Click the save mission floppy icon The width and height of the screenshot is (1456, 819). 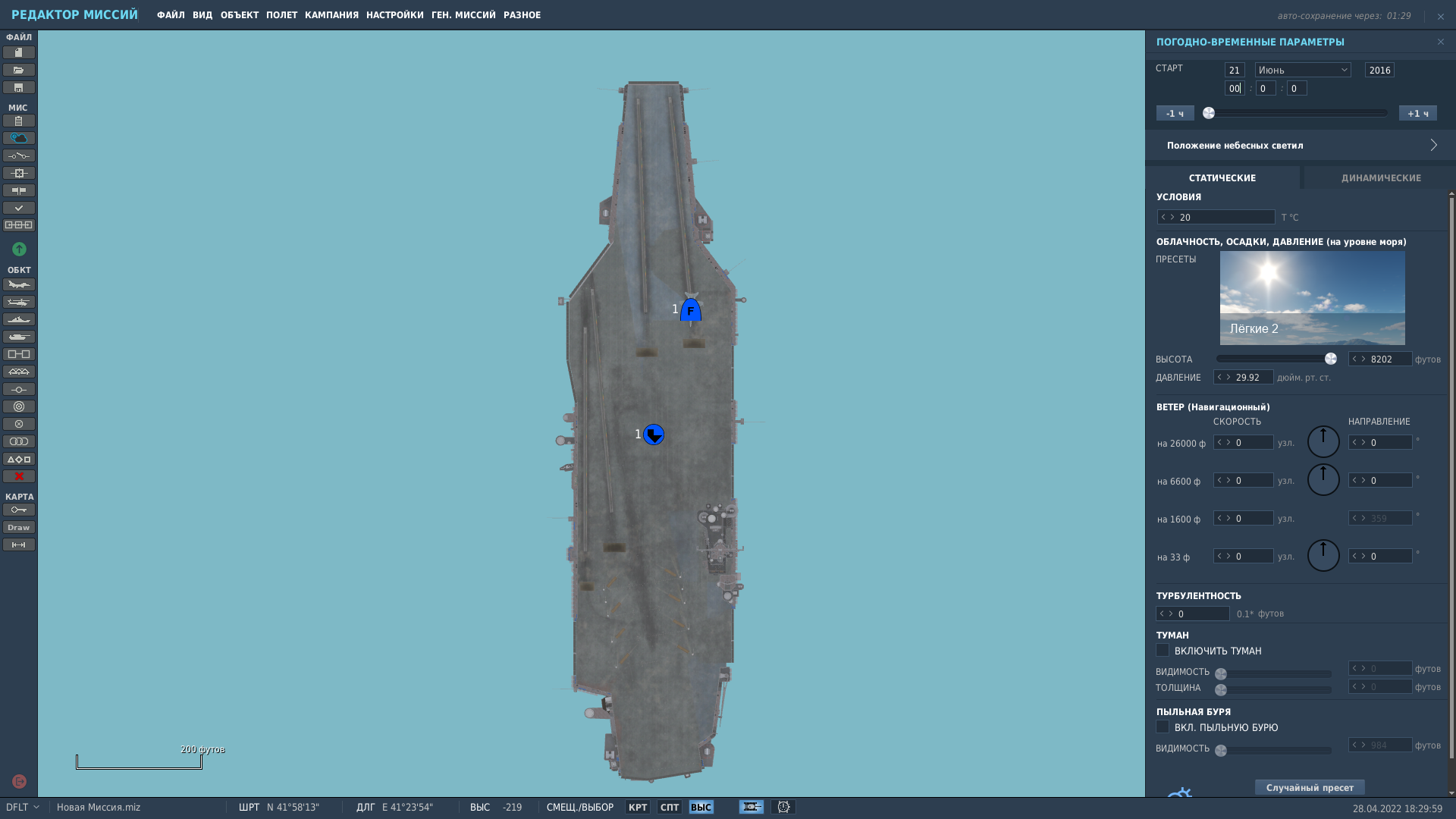(x=19, y=87)
